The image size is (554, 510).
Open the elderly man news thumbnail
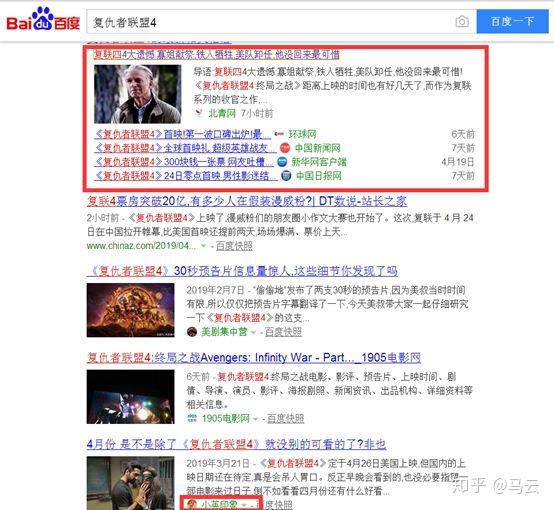(x=137, y=94)
